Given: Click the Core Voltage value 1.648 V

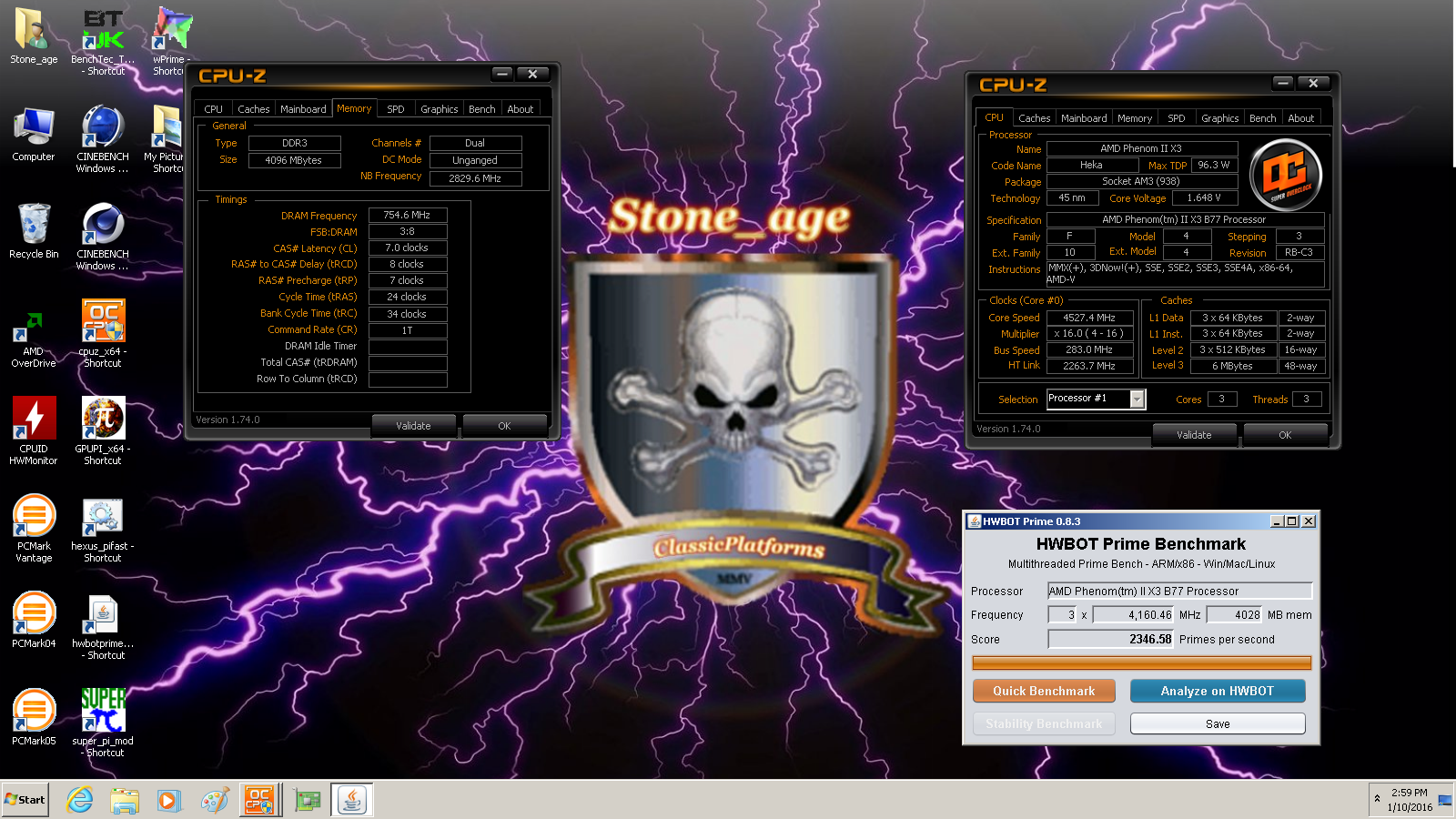Looking at the screenshot, I should [1204, 197].
